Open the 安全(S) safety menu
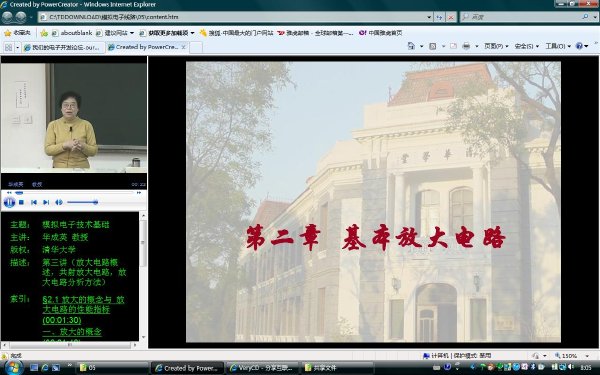The width and height of the screenshot is (600, 375). point(527,46)
